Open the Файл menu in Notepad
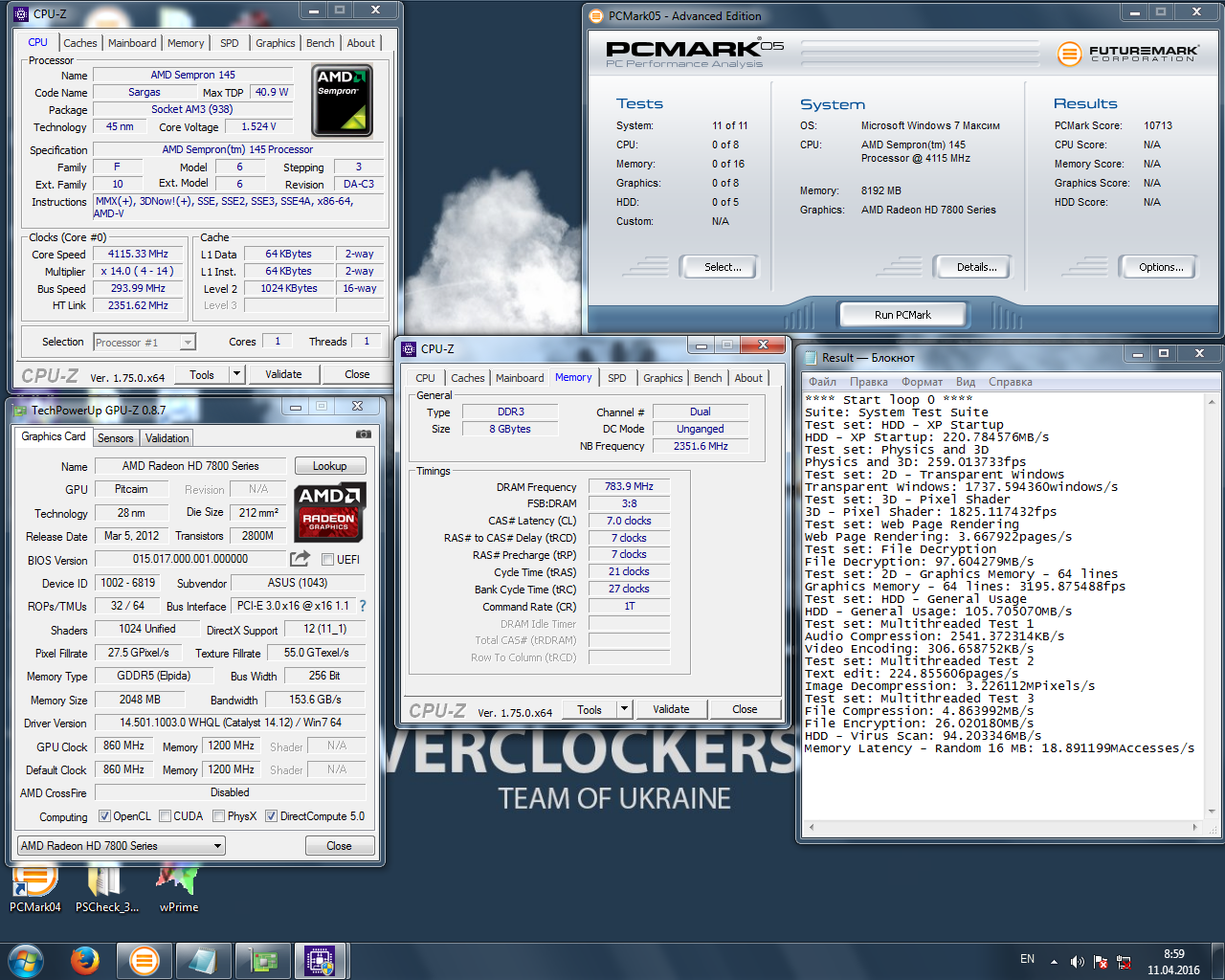1225x980 pixels. point(822,382)
